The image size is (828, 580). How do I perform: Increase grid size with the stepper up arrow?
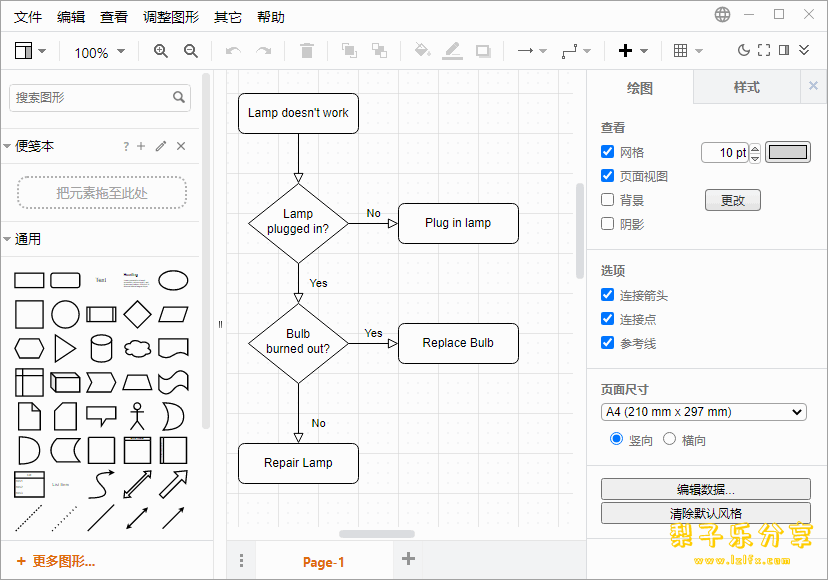(755, 148)
